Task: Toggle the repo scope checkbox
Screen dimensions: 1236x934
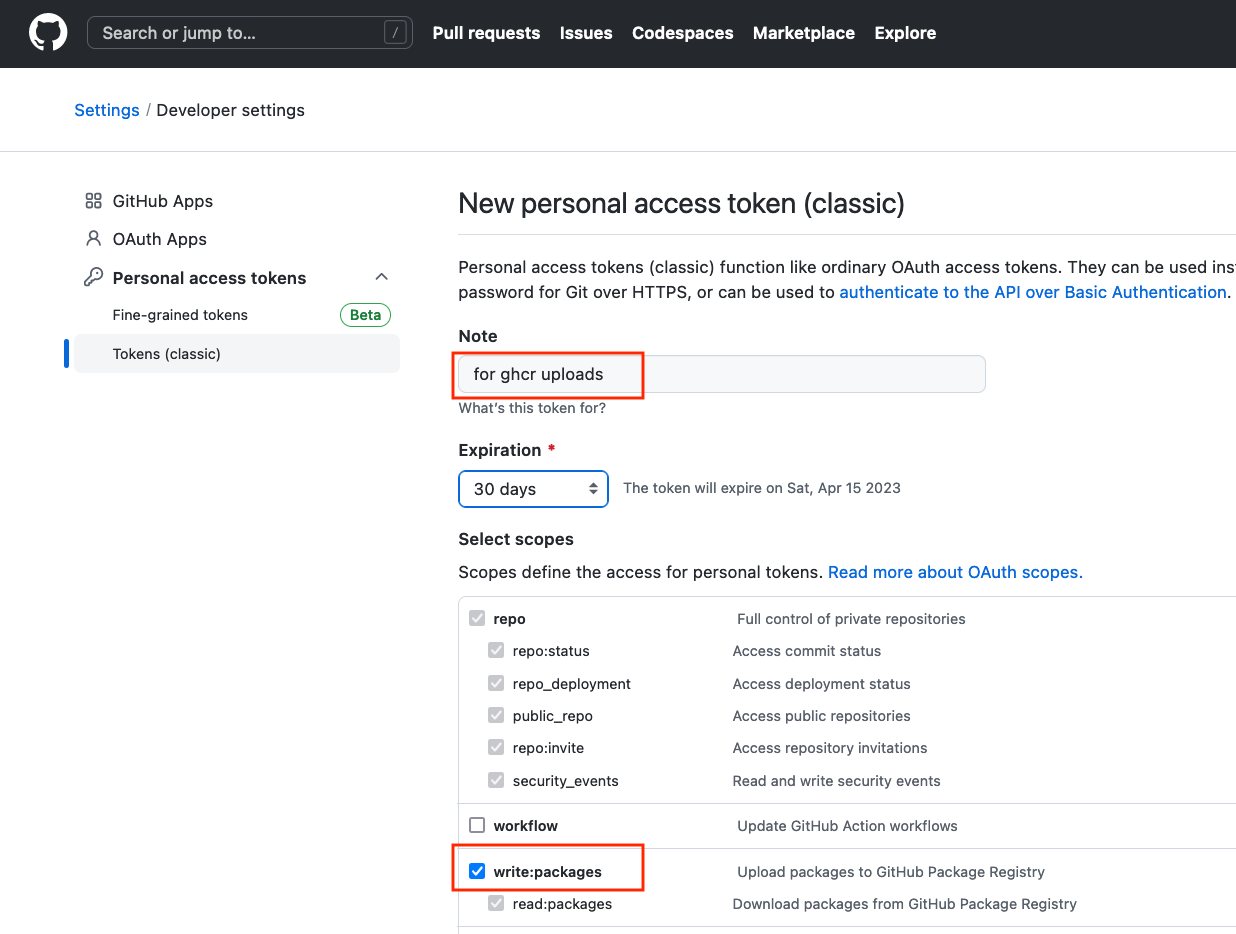Action: [x=477, y=618]
